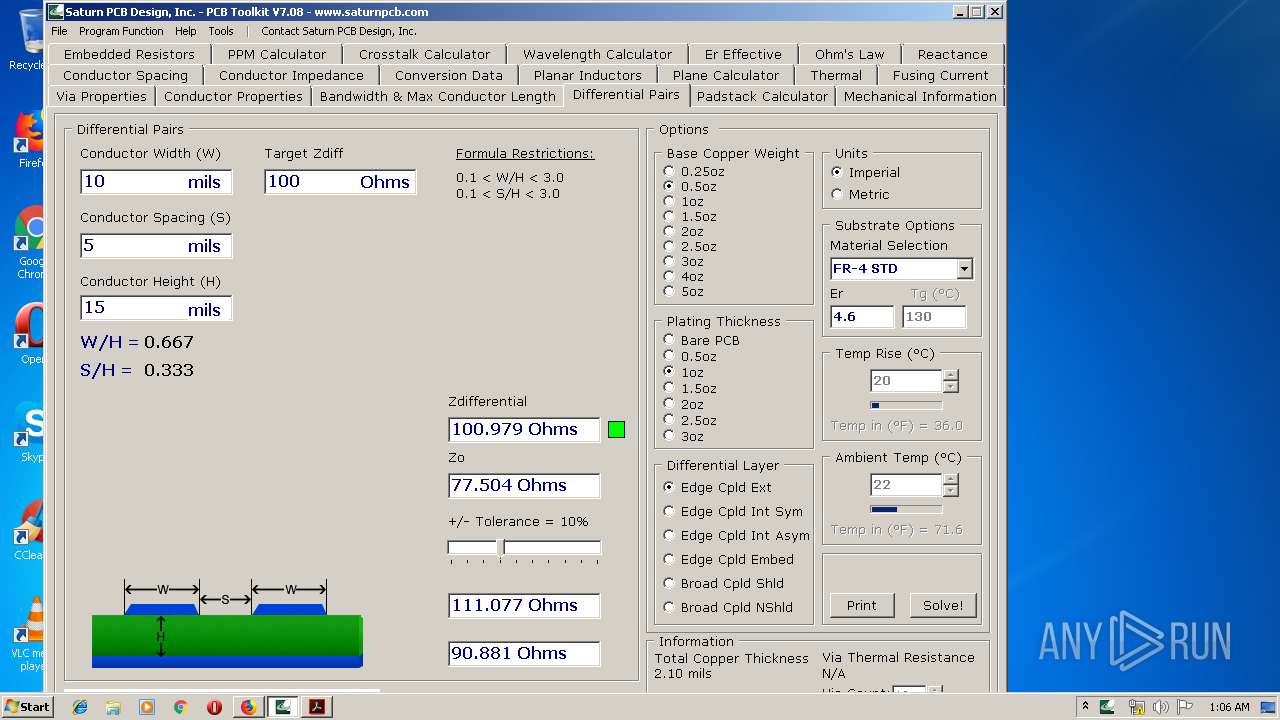Click the Temp Rise slider bar
The width and height of the screenshot is (1280, 720).
(906, 405)
